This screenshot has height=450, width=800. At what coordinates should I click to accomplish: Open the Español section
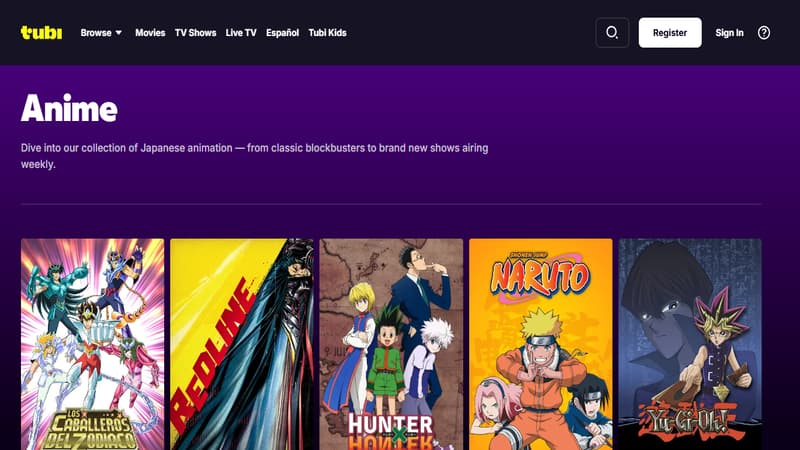click(282, 33)
